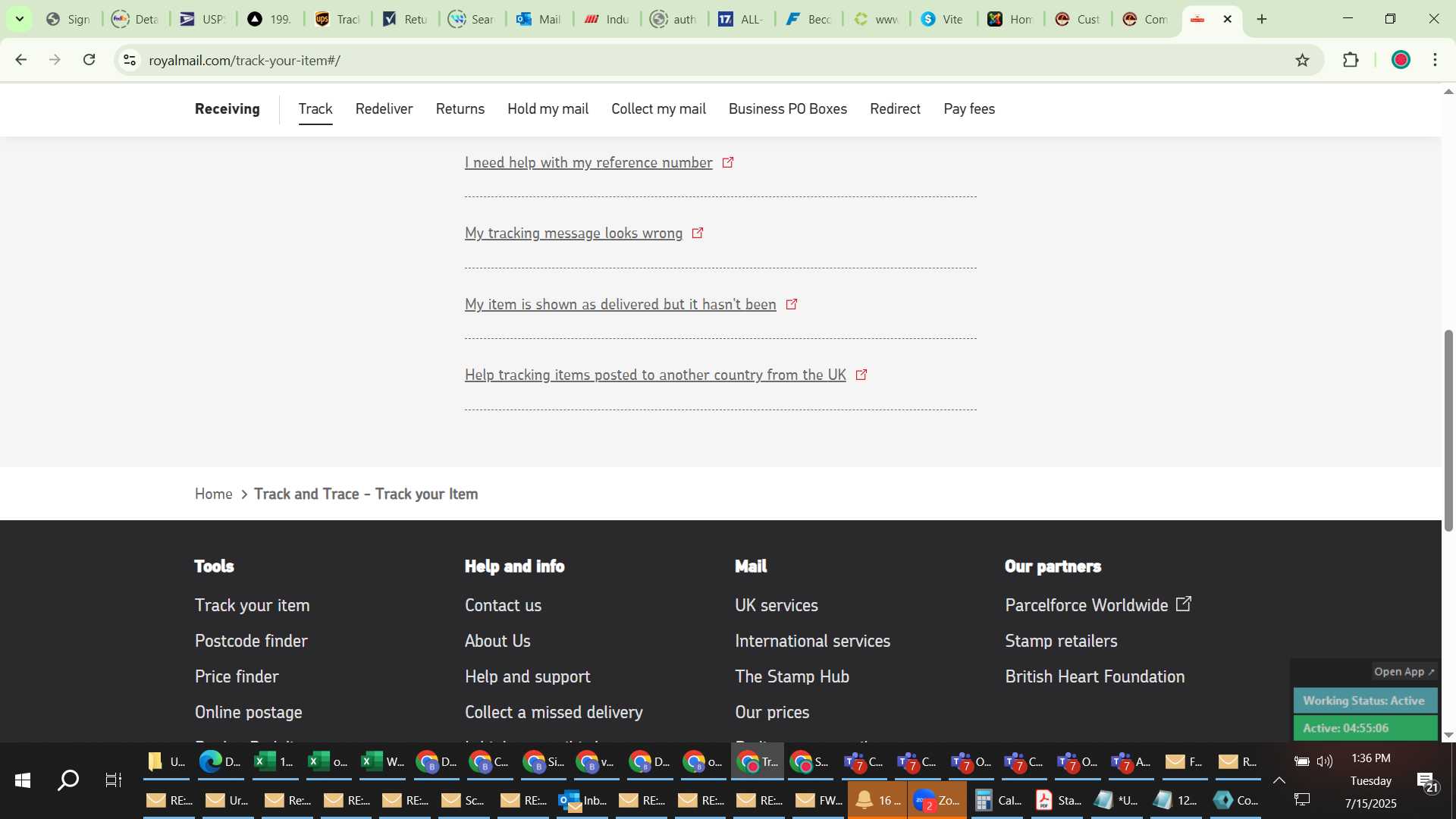Click the page vertical scrollbar thumb
Image resolution: width=1456 pixels, height=819 pixels.
[1448, 430]
